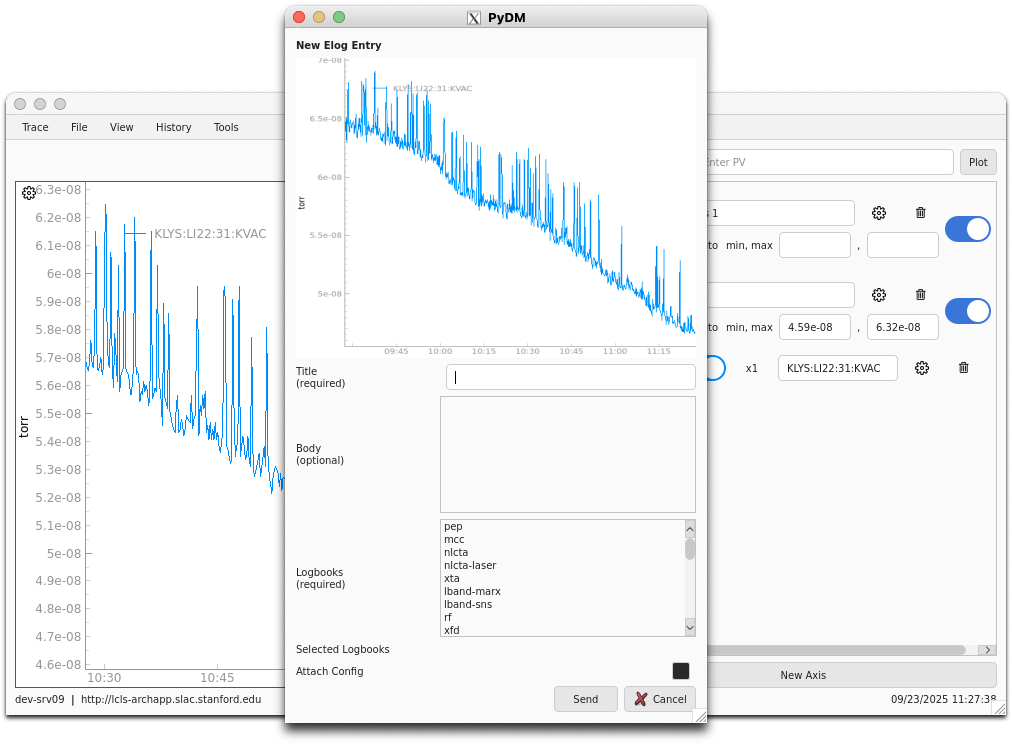Open plot settings gear on chart
1012x745 pixels.
[29, 193]
